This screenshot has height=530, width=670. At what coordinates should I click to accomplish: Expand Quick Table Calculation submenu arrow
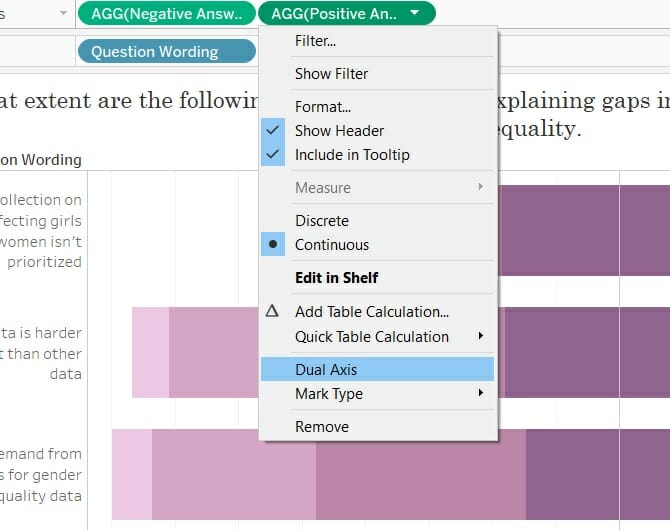481,336
